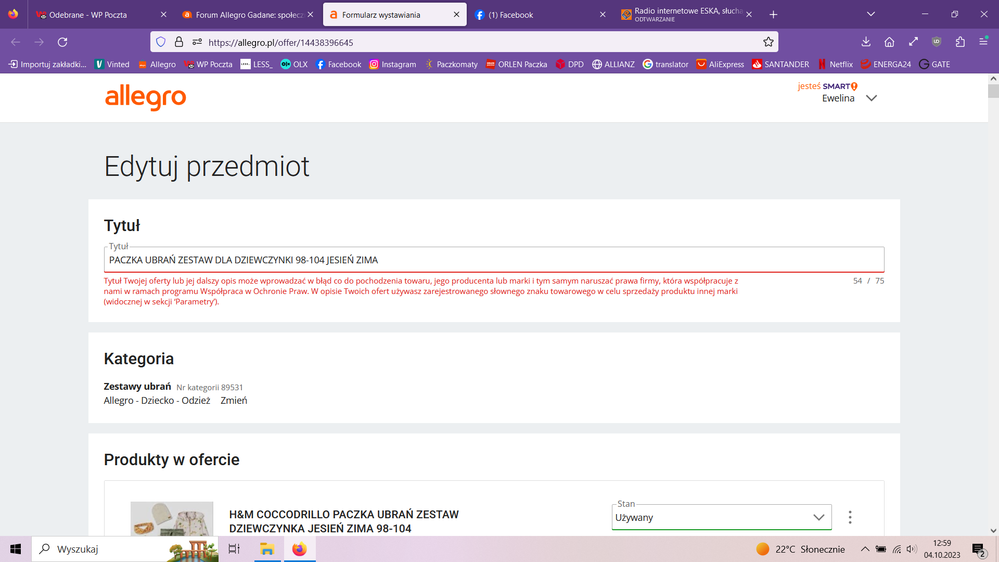The height and width of the screenshot is (562, 999).
Task: Open the ALLIANZ bookmark
Action: tap(613, 64)
